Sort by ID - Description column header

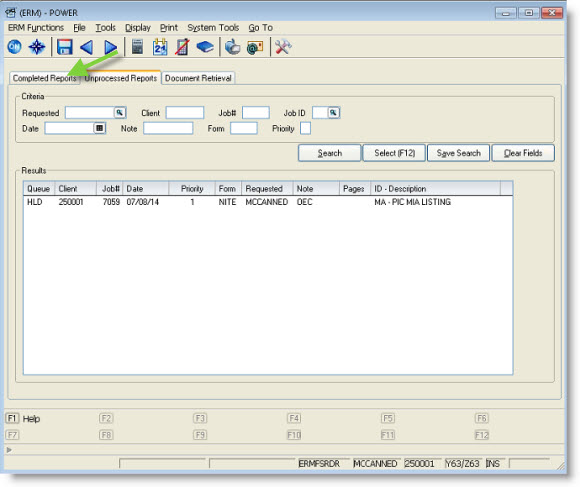point(435,189)
